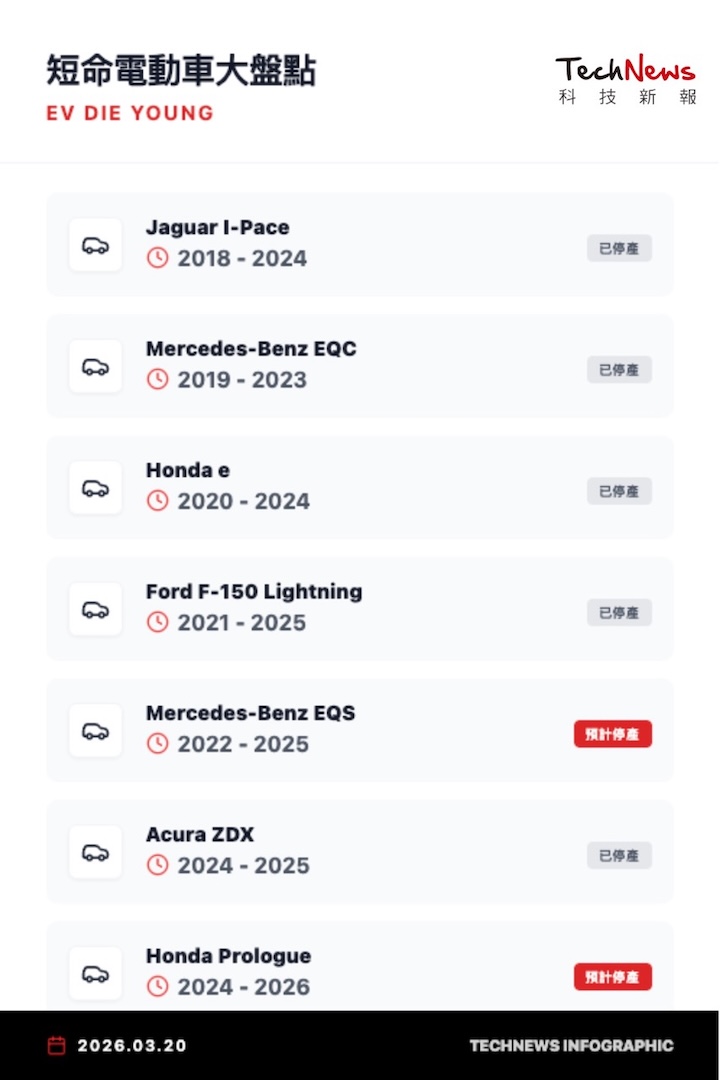
Task: Click the 短命電動車大盤點 headline
Action: (181, 71)
